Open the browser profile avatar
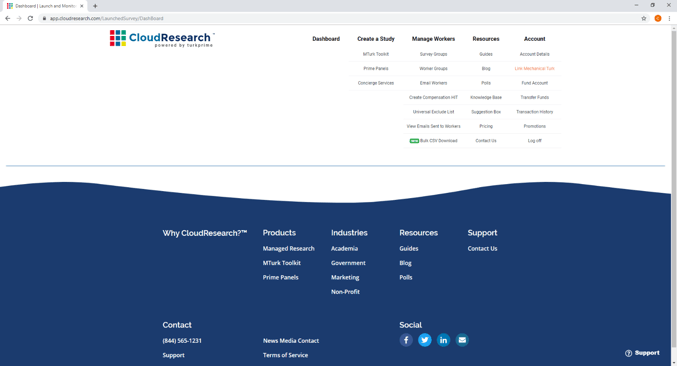The image size is (677, 366). point(658,18)
